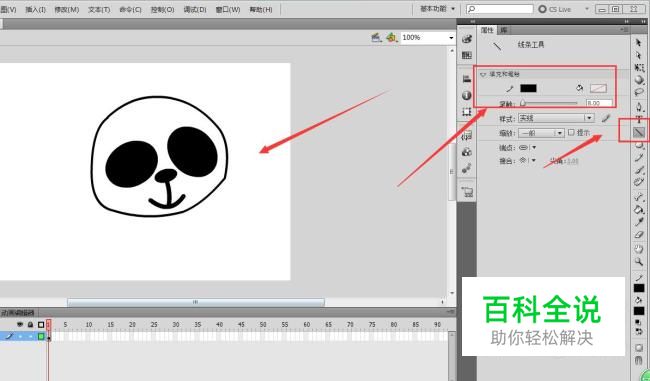Collapse the 填充和笔触 section triangle
Image resolution: width=650 pixels, height=381 pixels.
(483, 75)
